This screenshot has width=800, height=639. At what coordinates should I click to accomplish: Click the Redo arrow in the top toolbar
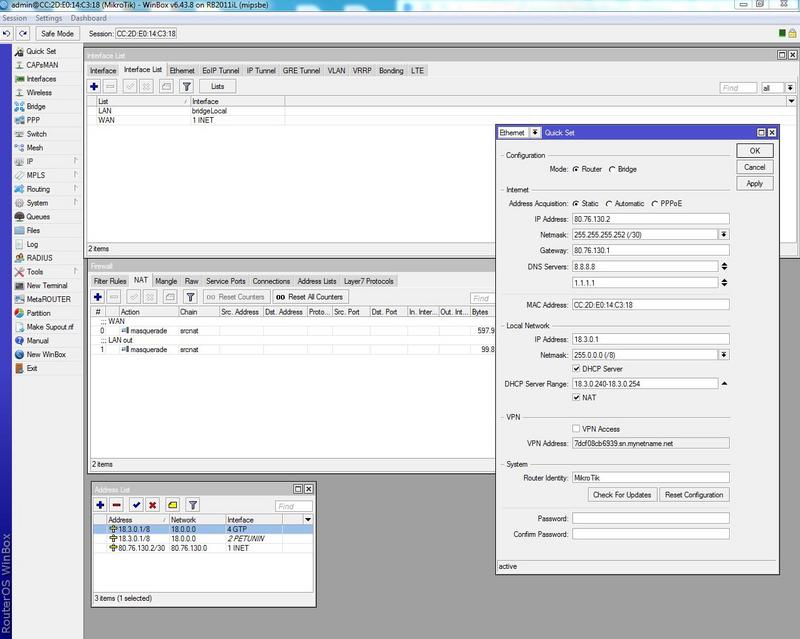pyautogui.click(x=23, y=34)
